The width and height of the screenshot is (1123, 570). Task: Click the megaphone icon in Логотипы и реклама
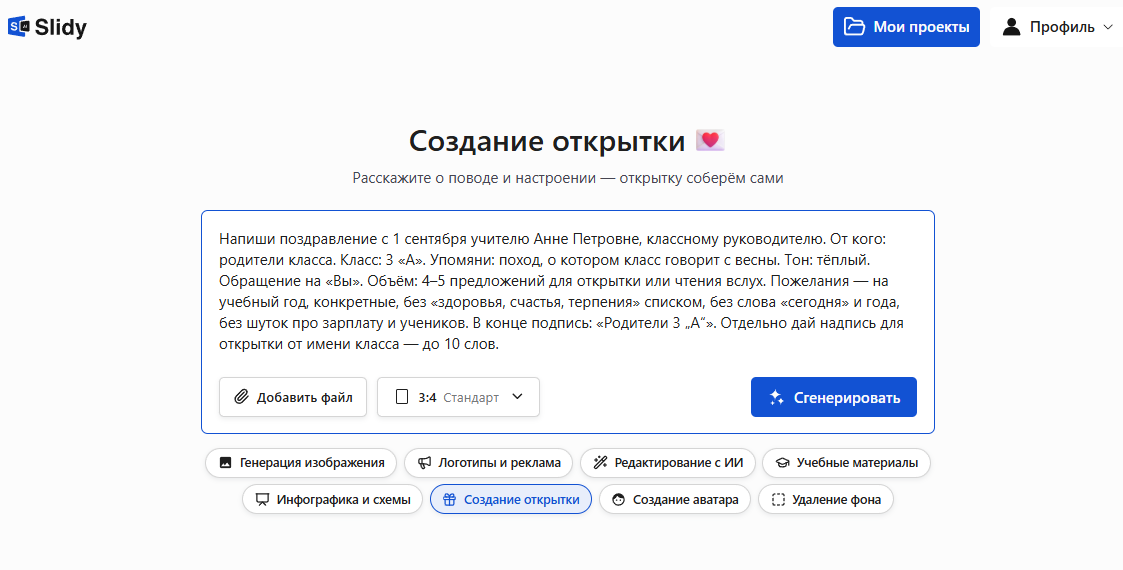pos(425,463)
